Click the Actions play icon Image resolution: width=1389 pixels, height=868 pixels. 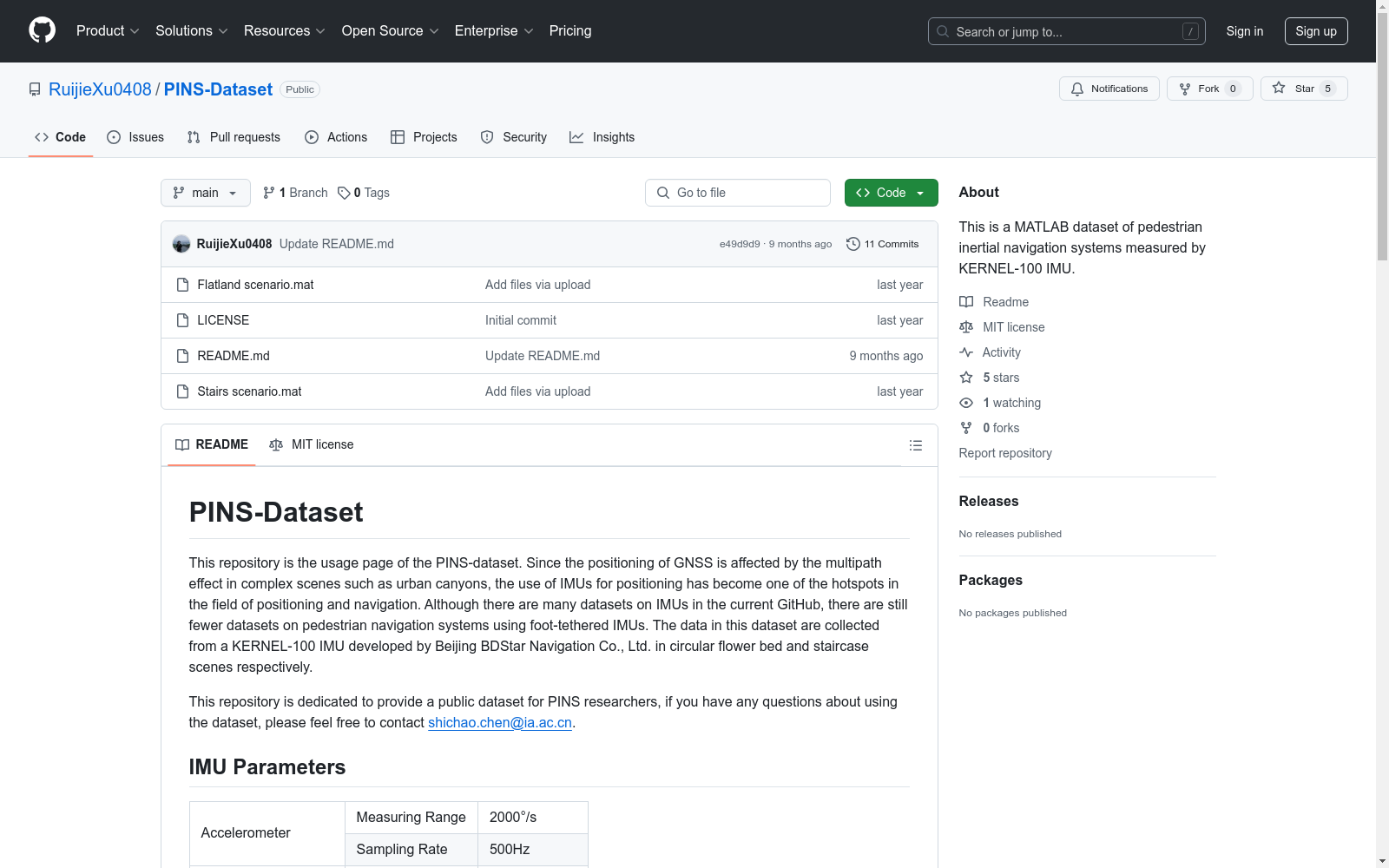312,137
